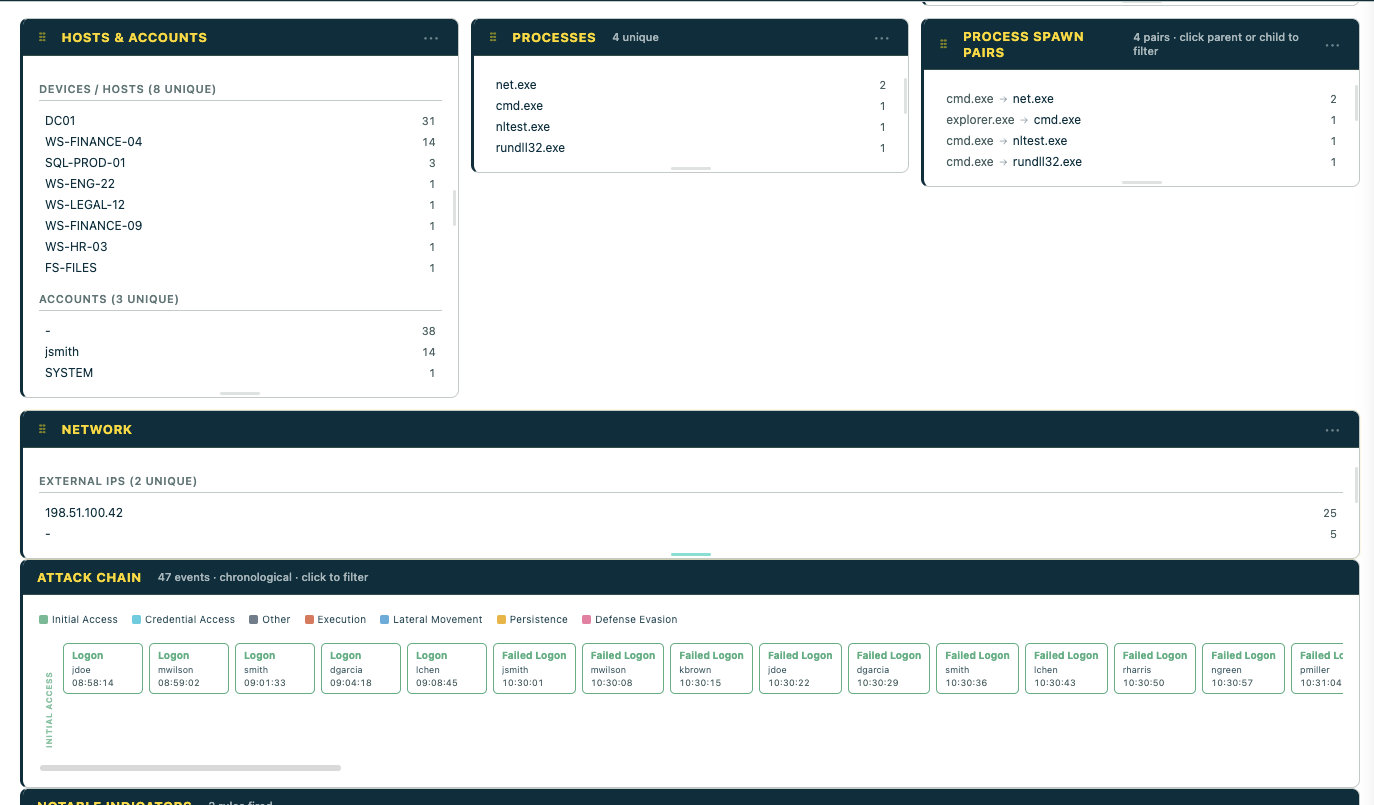Grab the Process Spawn Pairs drag handle
This screenshot has height=805, width=1374.
[x=945, y=45]
